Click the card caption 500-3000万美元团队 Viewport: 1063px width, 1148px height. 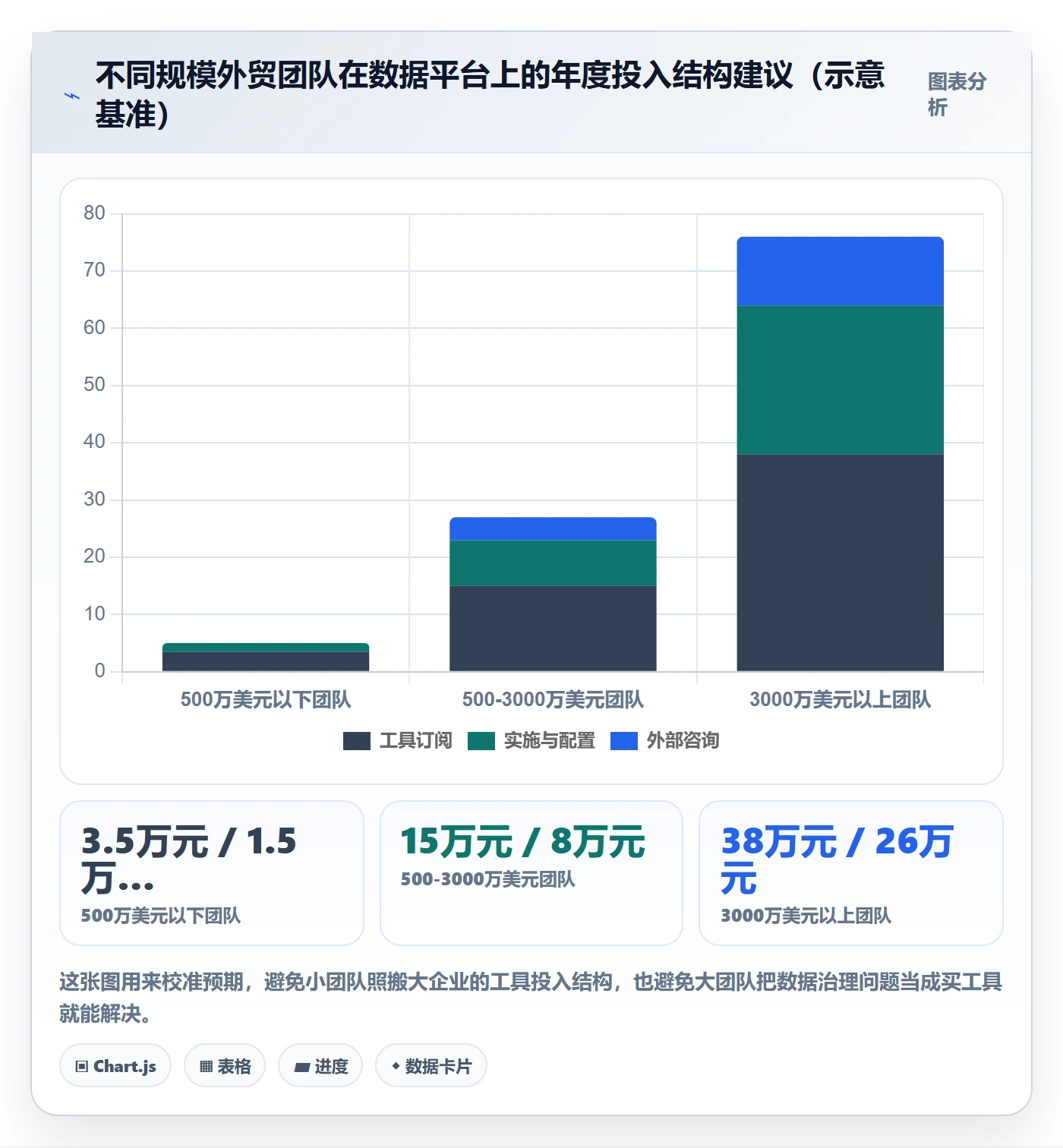click(488, 879)
